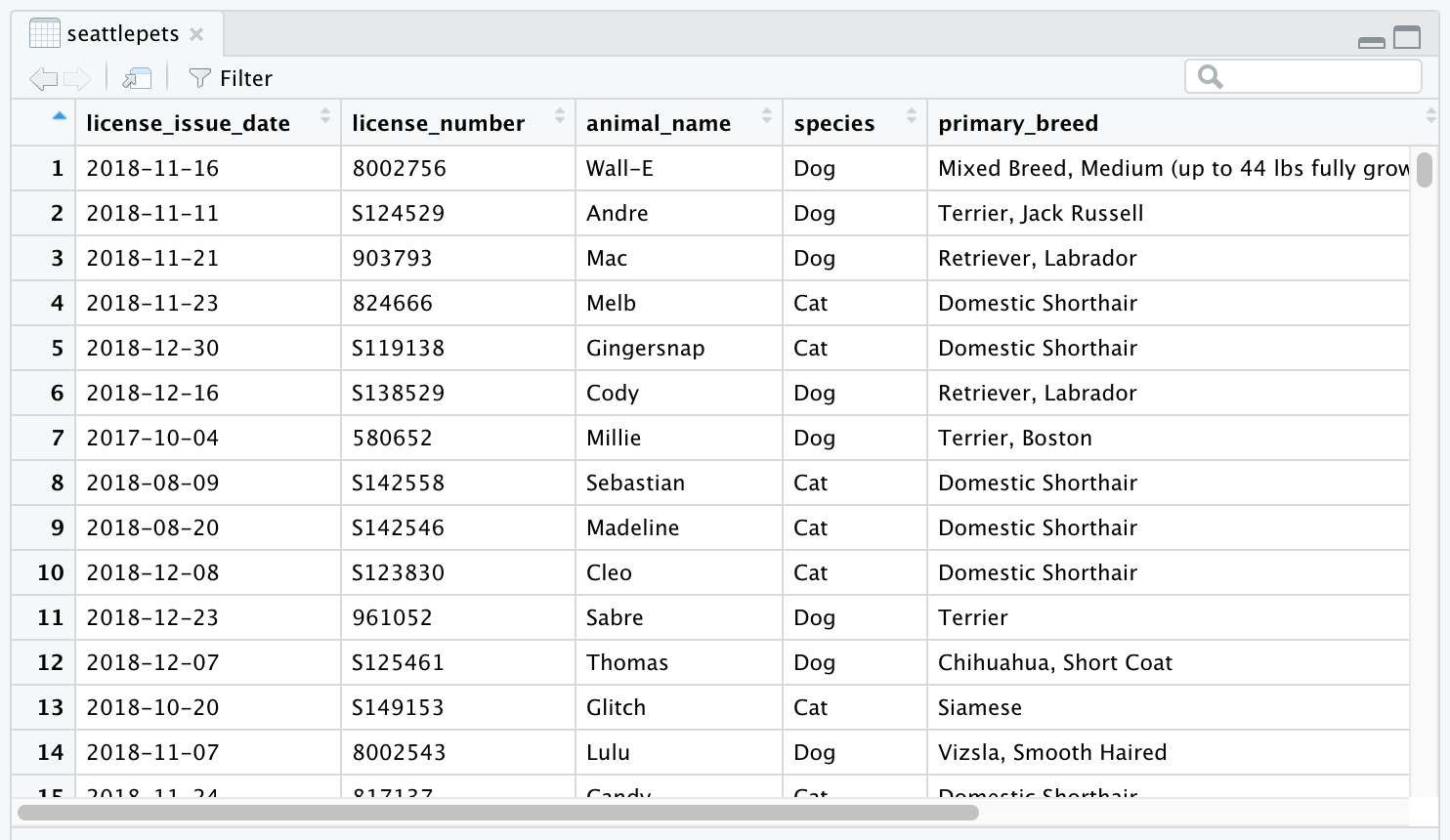The width and height of the screenshot is (1450, 840).
Task: Click the grid icon on the seattlepets tab
Action: [x=43, y=31]
